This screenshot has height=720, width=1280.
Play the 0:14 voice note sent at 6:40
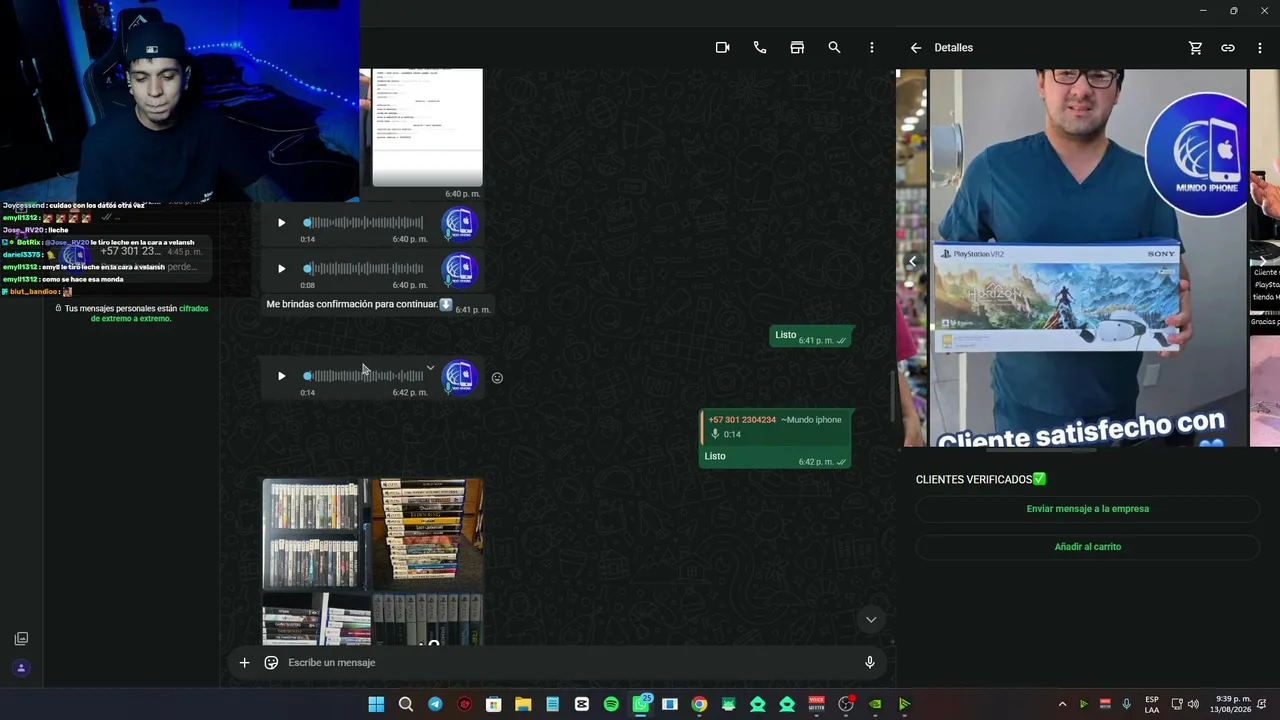coord(281,223)
